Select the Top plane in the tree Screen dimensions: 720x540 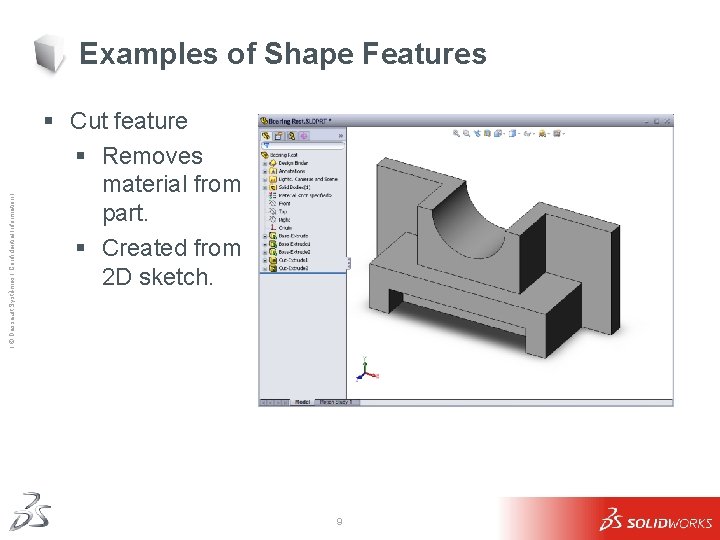pos(278,212)
